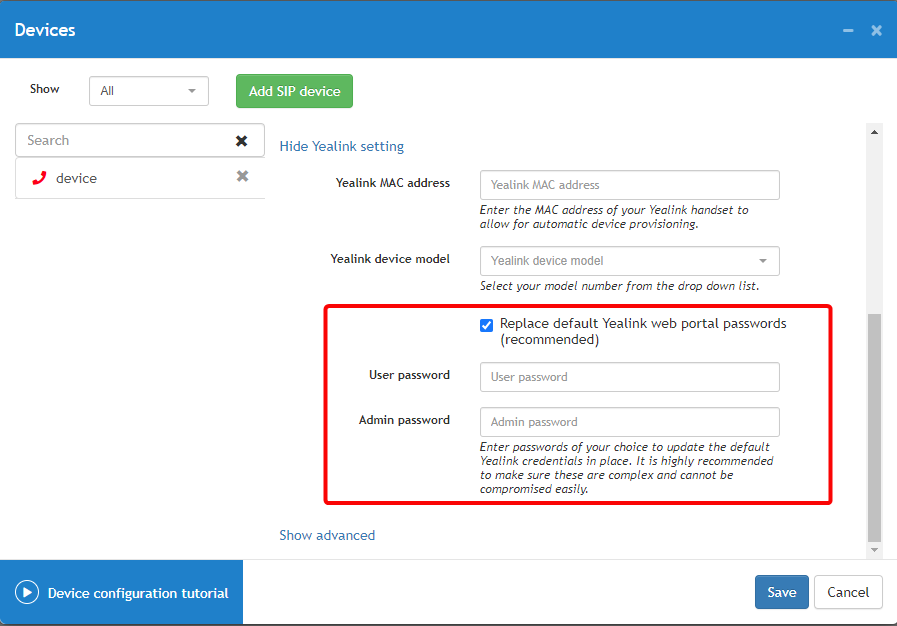Open the Show filter dropdown set to All

pyautogui.click(x=149, y=91)
